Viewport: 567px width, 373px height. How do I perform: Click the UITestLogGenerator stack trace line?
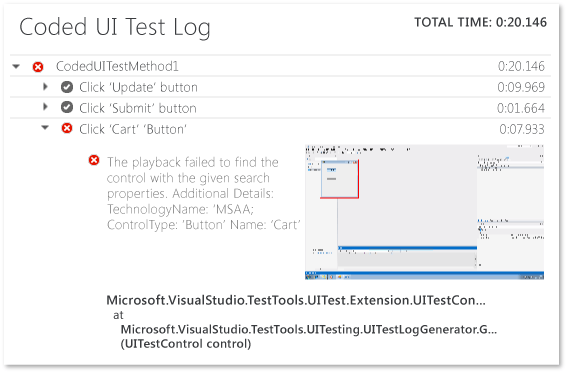pos(309,329)
